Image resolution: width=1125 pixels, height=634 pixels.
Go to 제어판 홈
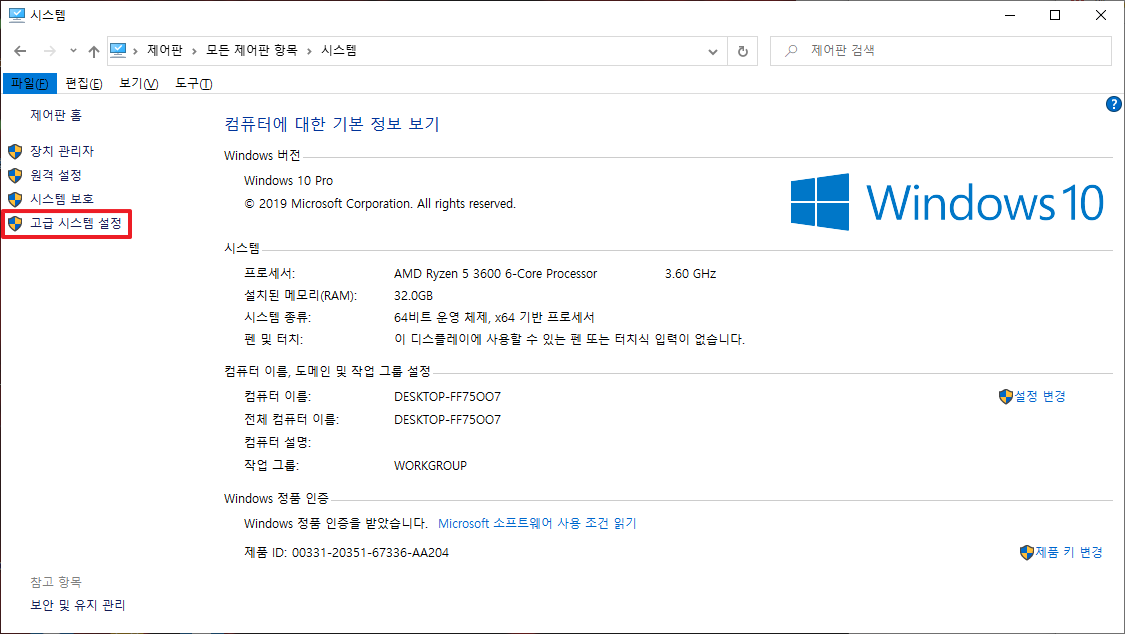pyautogui.click(x=56, y=115)
